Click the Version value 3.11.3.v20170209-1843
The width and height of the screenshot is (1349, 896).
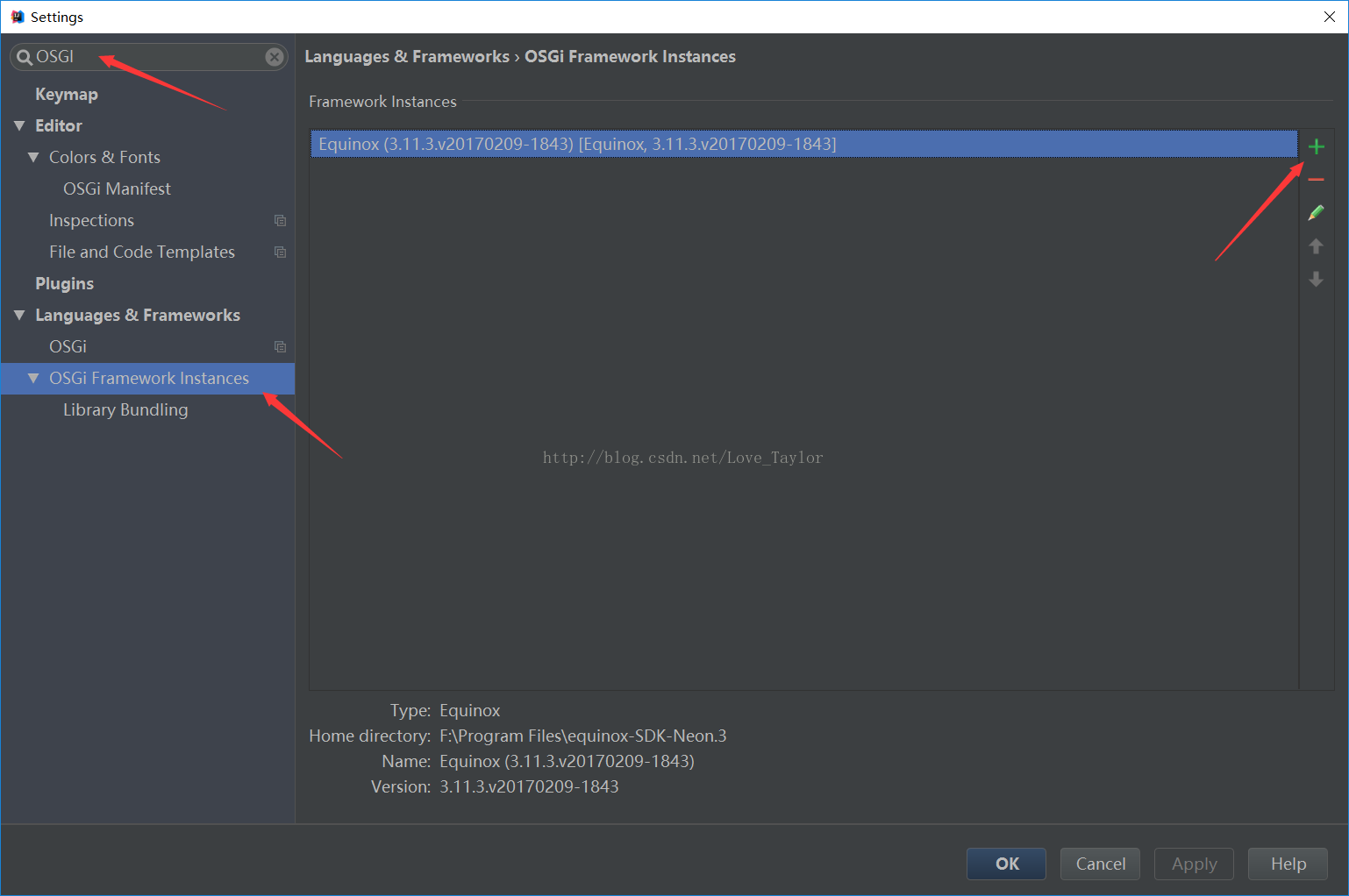(529, 787)
